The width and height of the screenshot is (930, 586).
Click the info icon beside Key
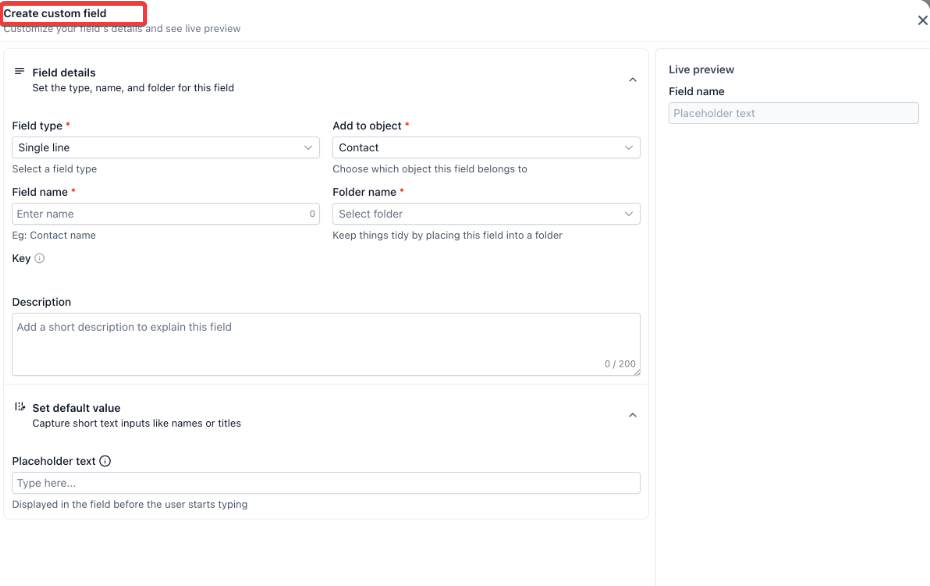40,258
